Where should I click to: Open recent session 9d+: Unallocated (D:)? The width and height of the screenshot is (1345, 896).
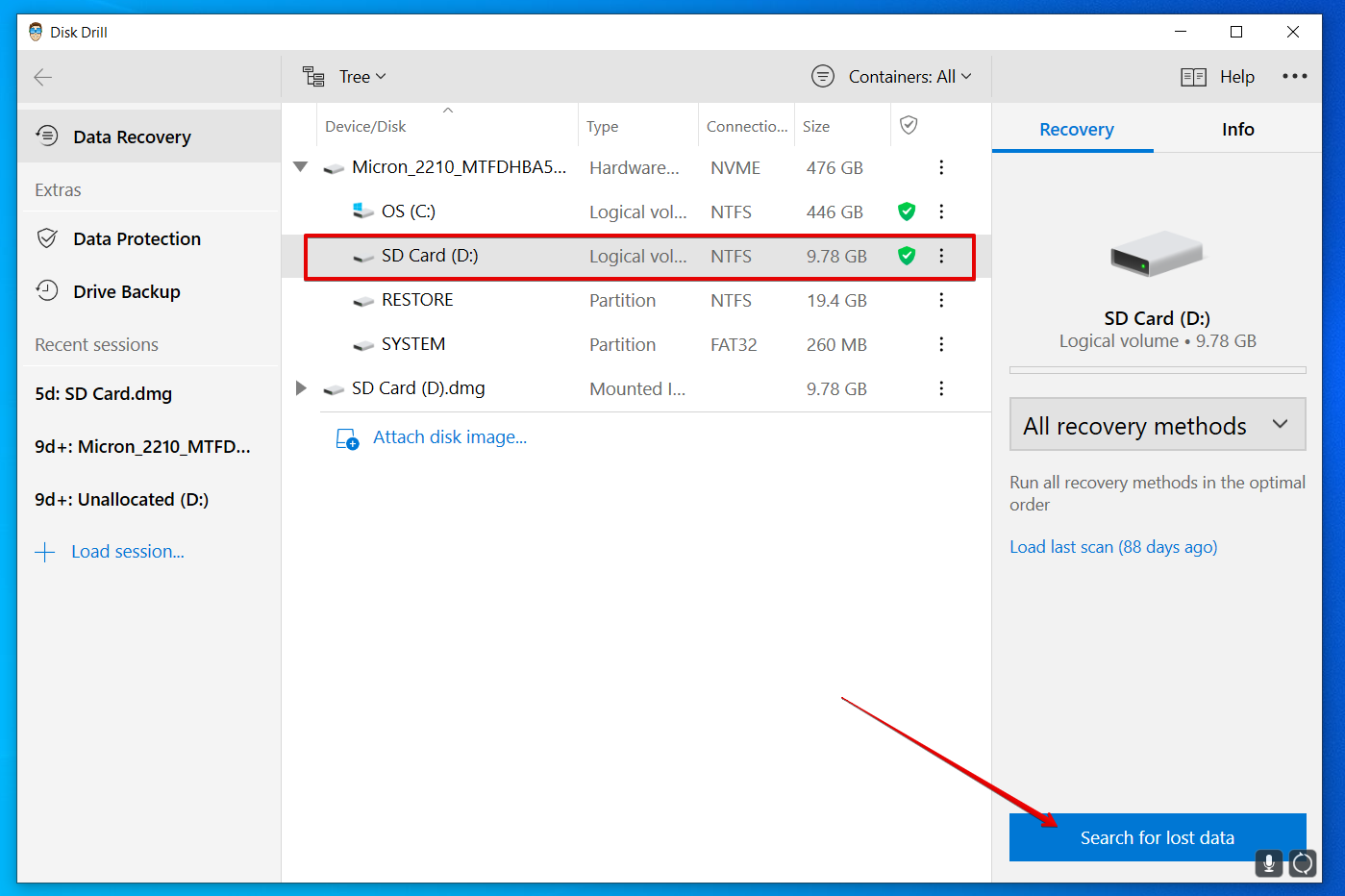(x=122, y=500)
